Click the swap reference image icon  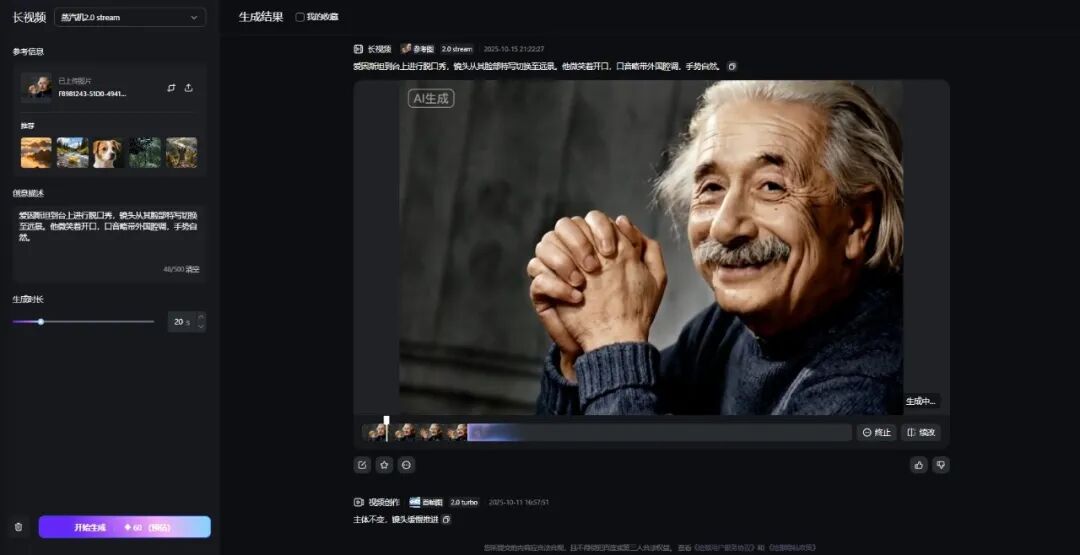[171, 88]
